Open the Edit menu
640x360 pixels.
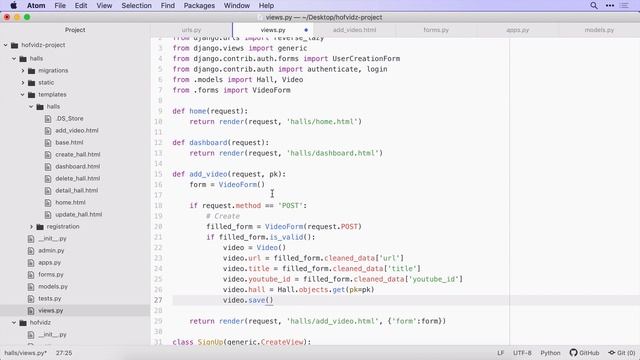tap(81, 5)
